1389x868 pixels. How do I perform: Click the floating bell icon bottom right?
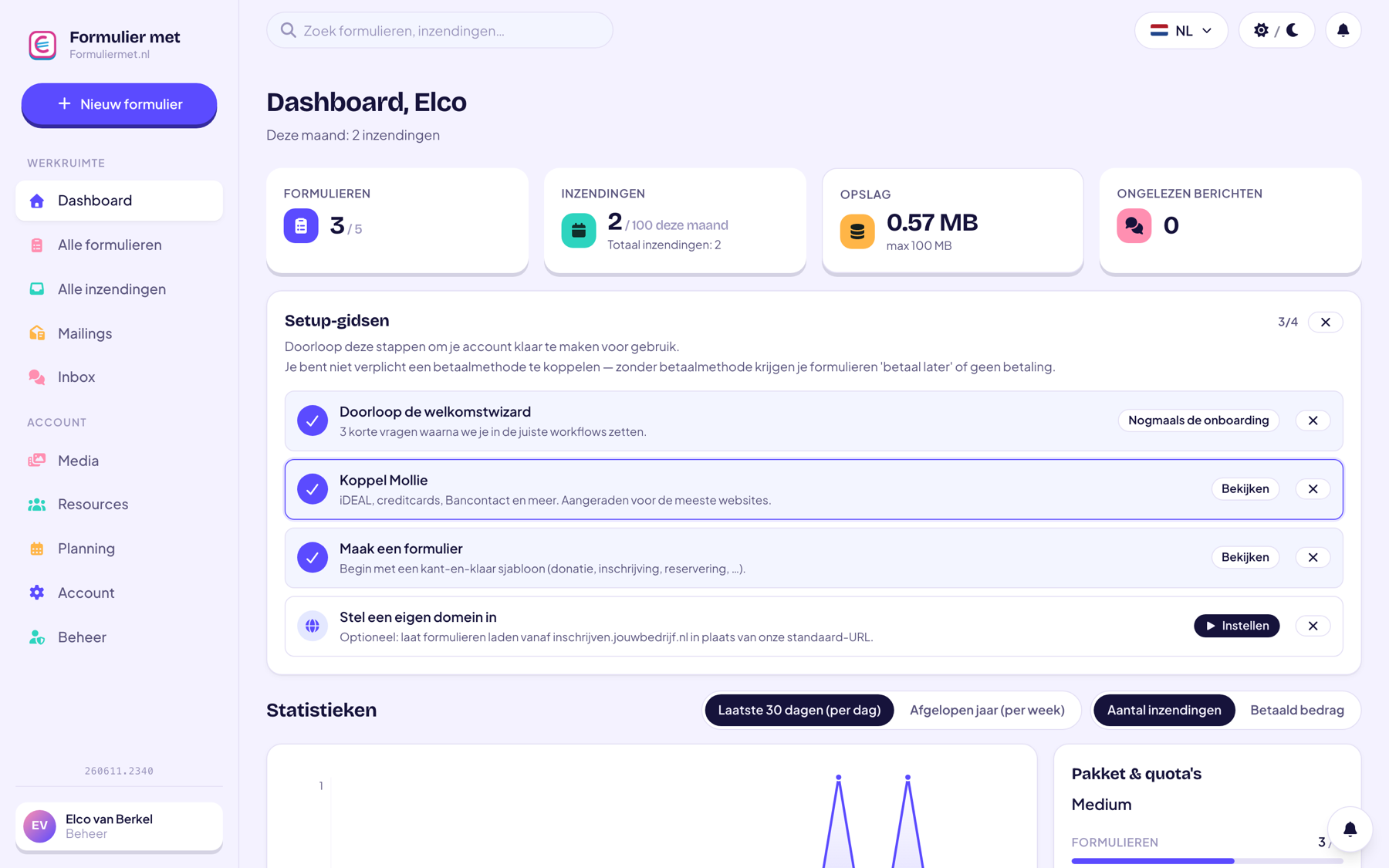pos(1350,829)
